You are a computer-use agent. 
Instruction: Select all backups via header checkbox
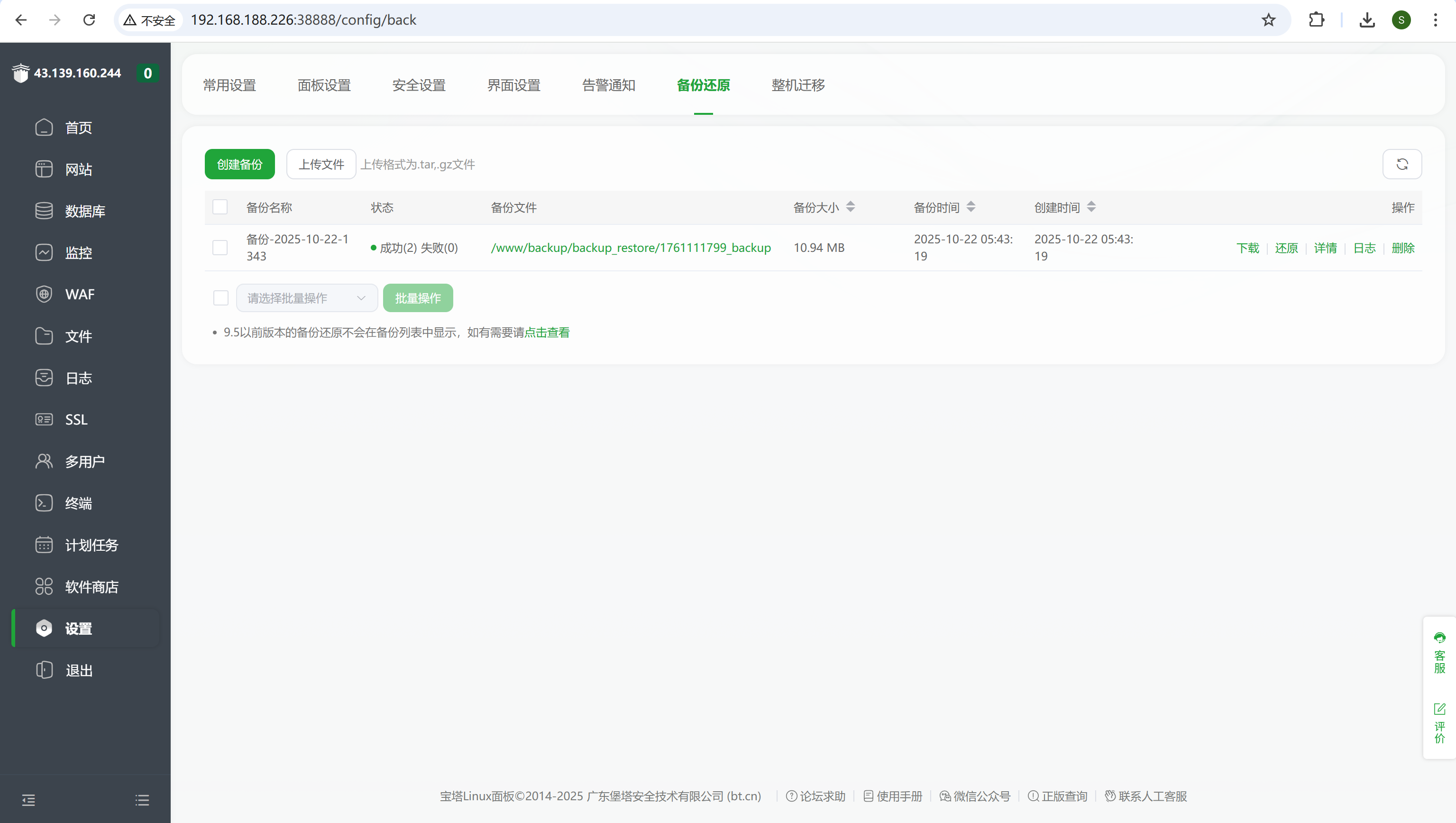[220, 207]
